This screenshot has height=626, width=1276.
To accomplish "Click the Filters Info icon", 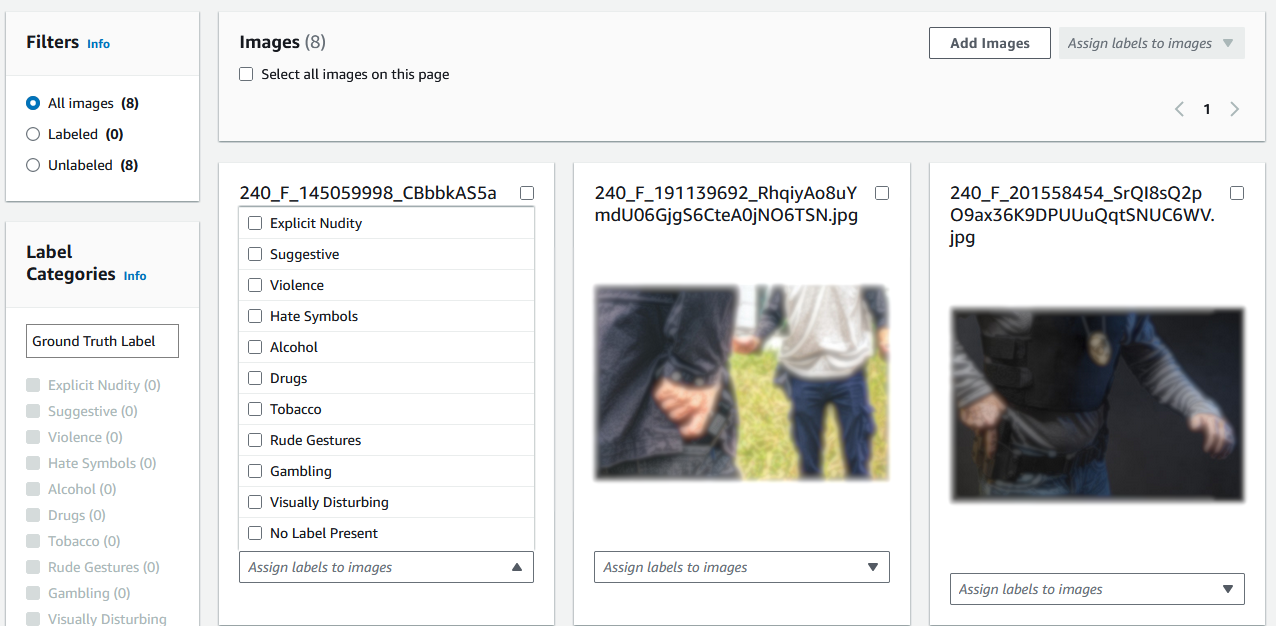I will pyautogui.click(x=98, y=44).
